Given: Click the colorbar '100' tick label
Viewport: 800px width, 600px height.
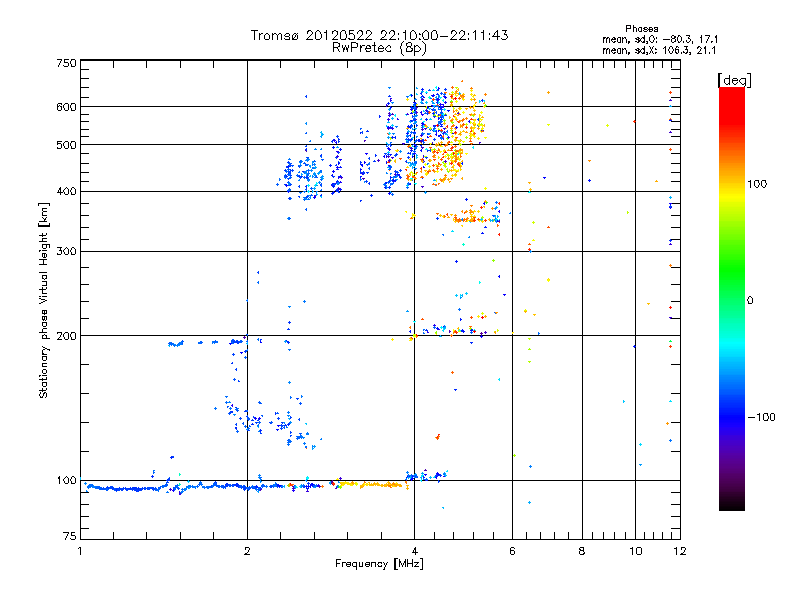Looking at the screenshot, I should (x=757, y=184).
